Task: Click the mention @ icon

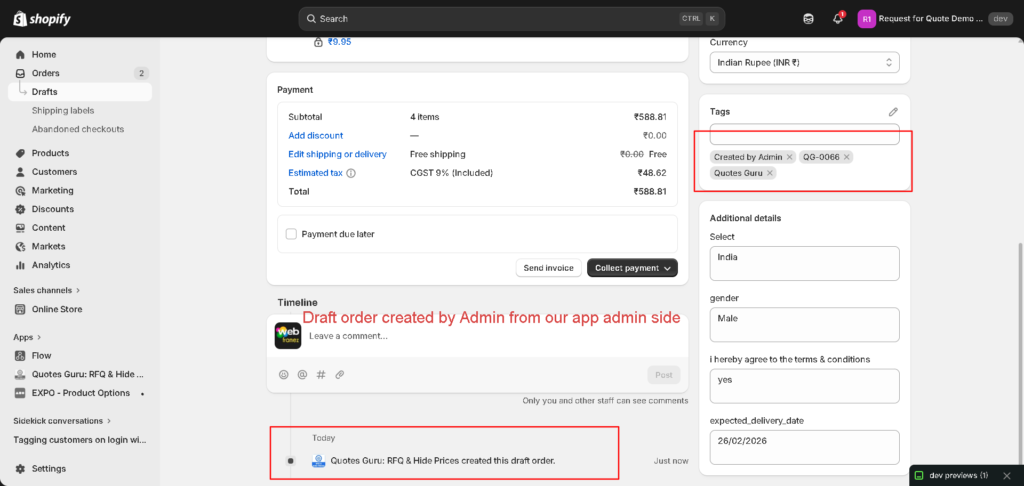Action: [302, 374]
